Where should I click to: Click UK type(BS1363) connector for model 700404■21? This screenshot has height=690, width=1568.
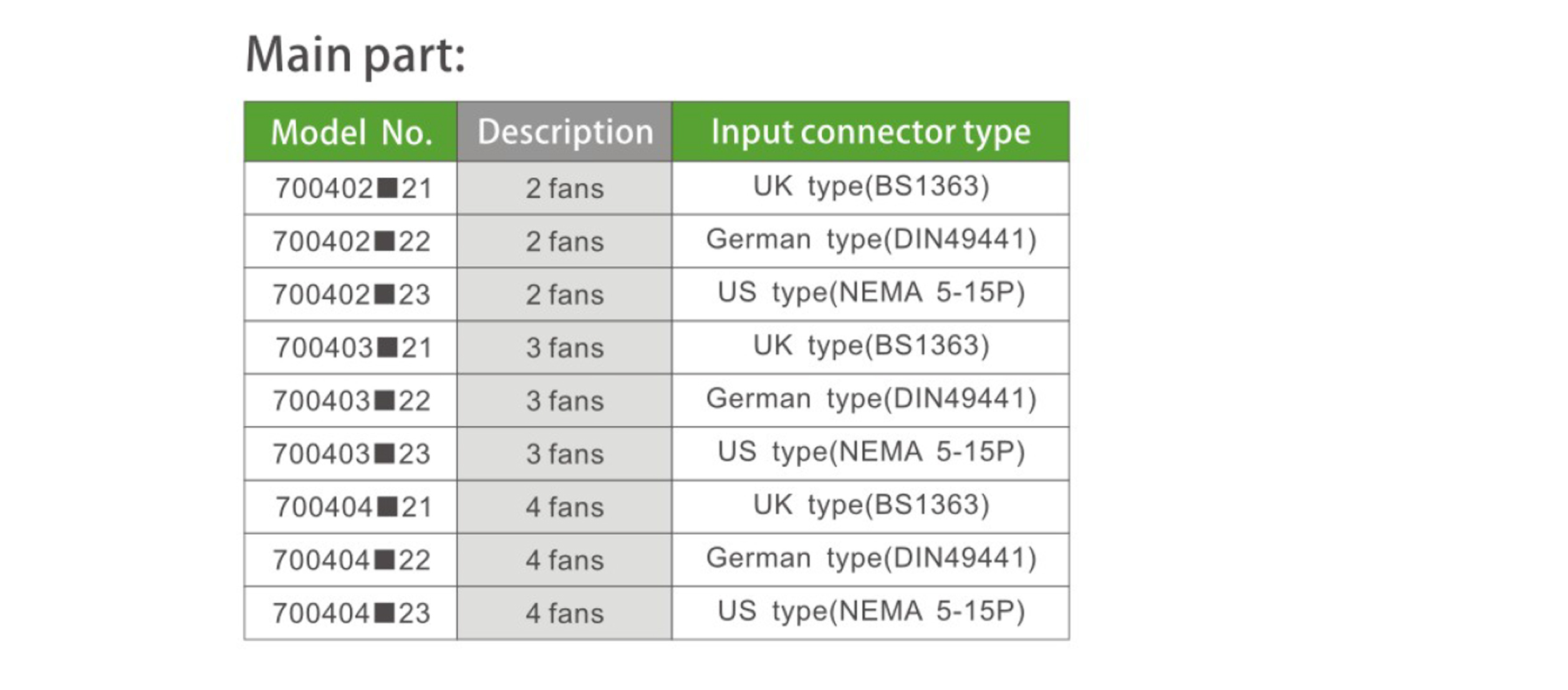pos(870,505)
